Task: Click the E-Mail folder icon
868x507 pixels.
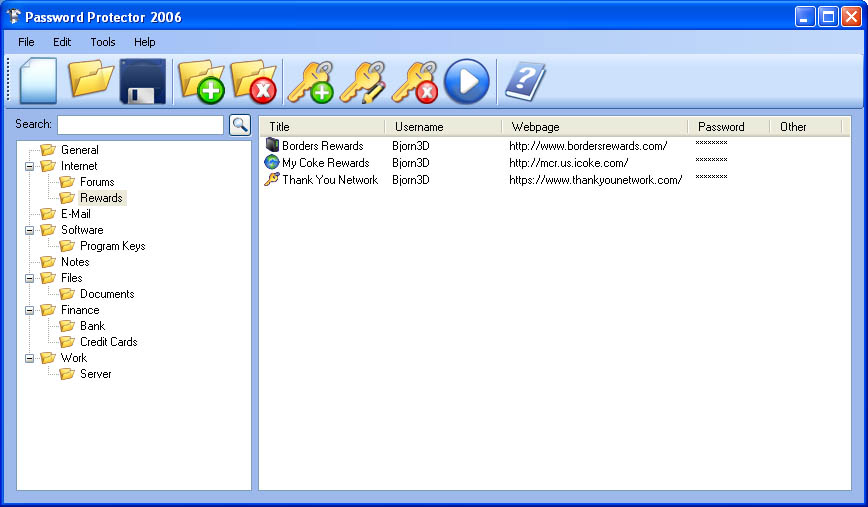Action: [x=48, y=214]
